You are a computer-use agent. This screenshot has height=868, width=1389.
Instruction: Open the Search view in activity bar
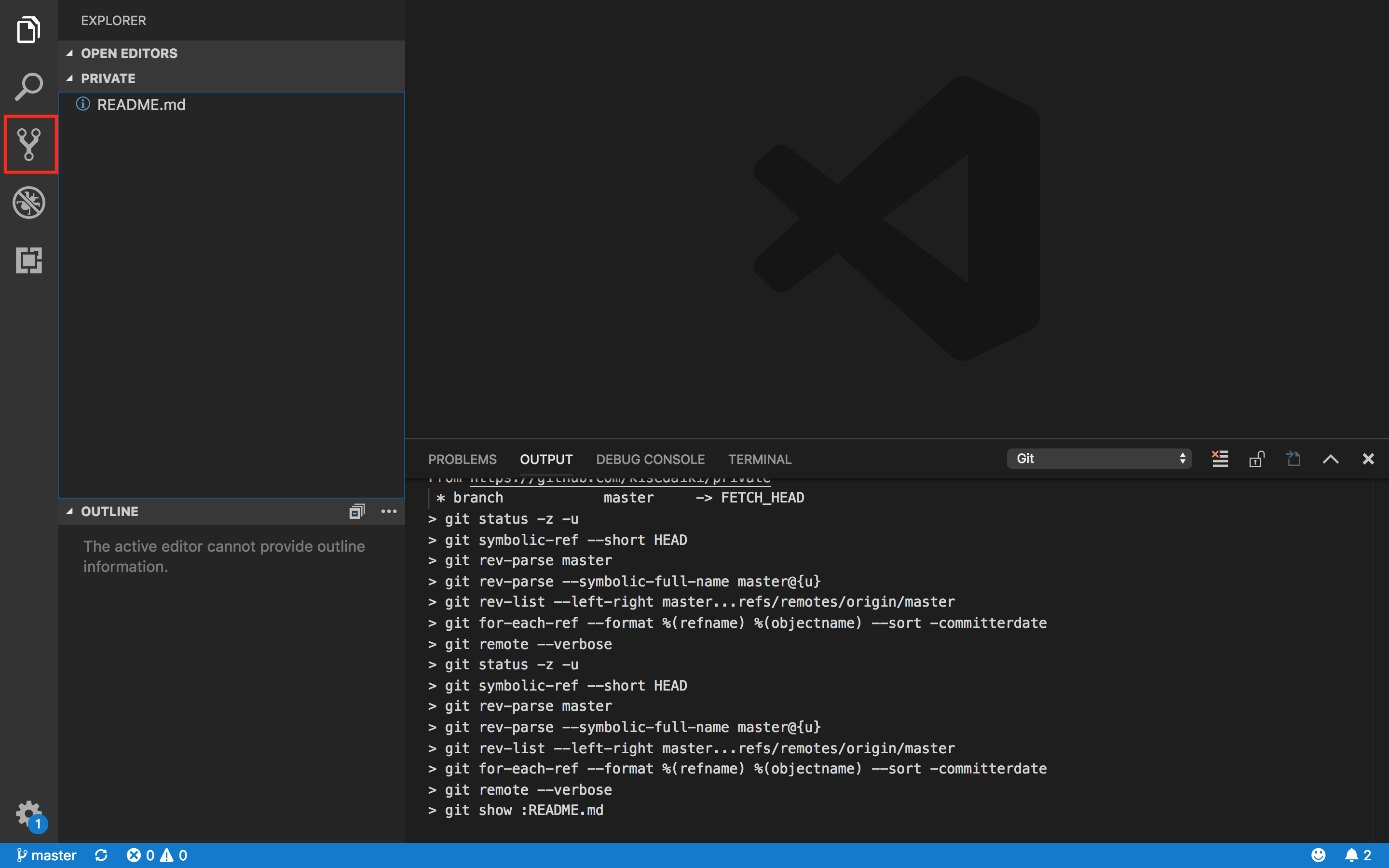coord(29,87)
